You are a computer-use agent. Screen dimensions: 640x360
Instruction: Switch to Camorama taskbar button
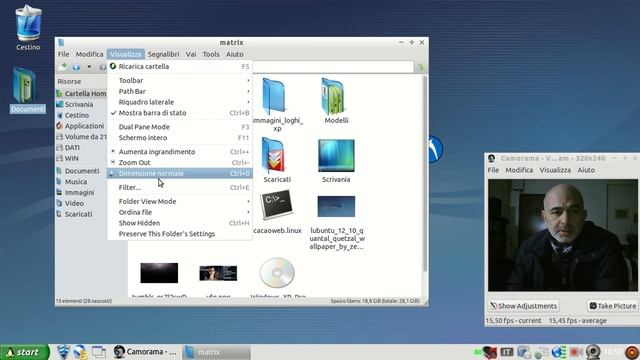(145, 352)
